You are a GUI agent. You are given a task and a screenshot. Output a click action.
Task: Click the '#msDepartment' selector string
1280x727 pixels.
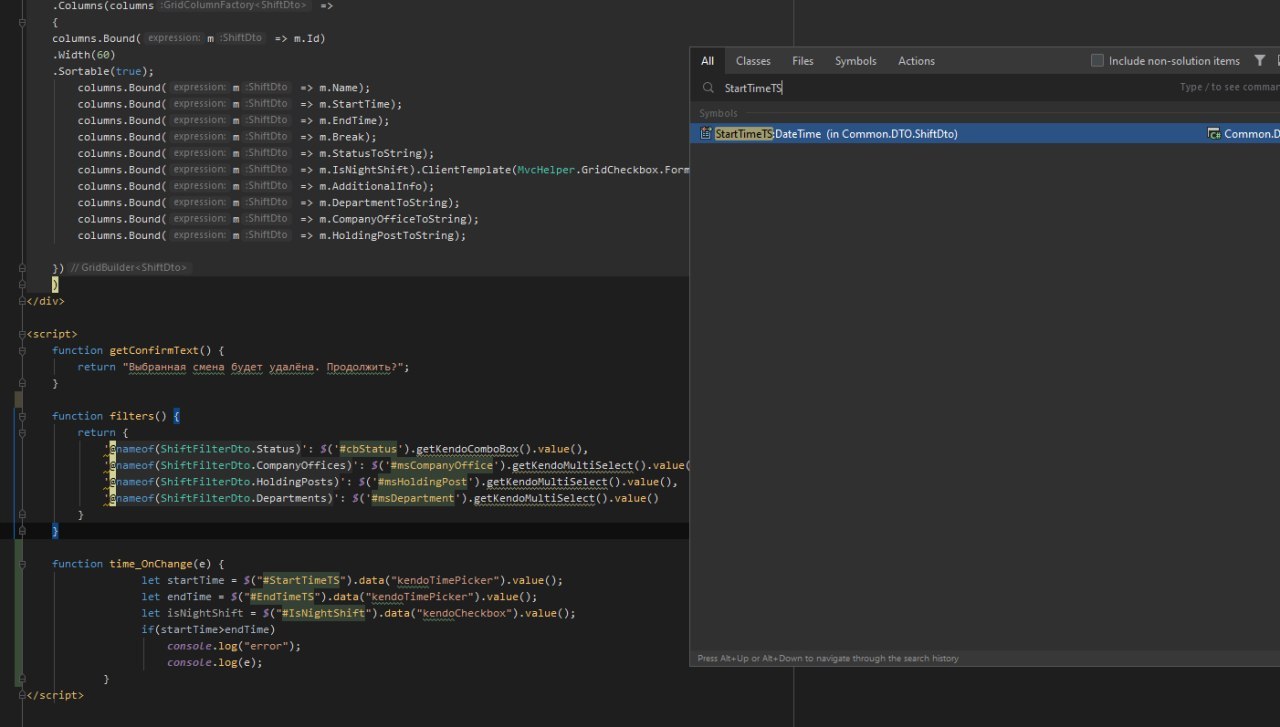pyautogui.click(x=413, y=498)
